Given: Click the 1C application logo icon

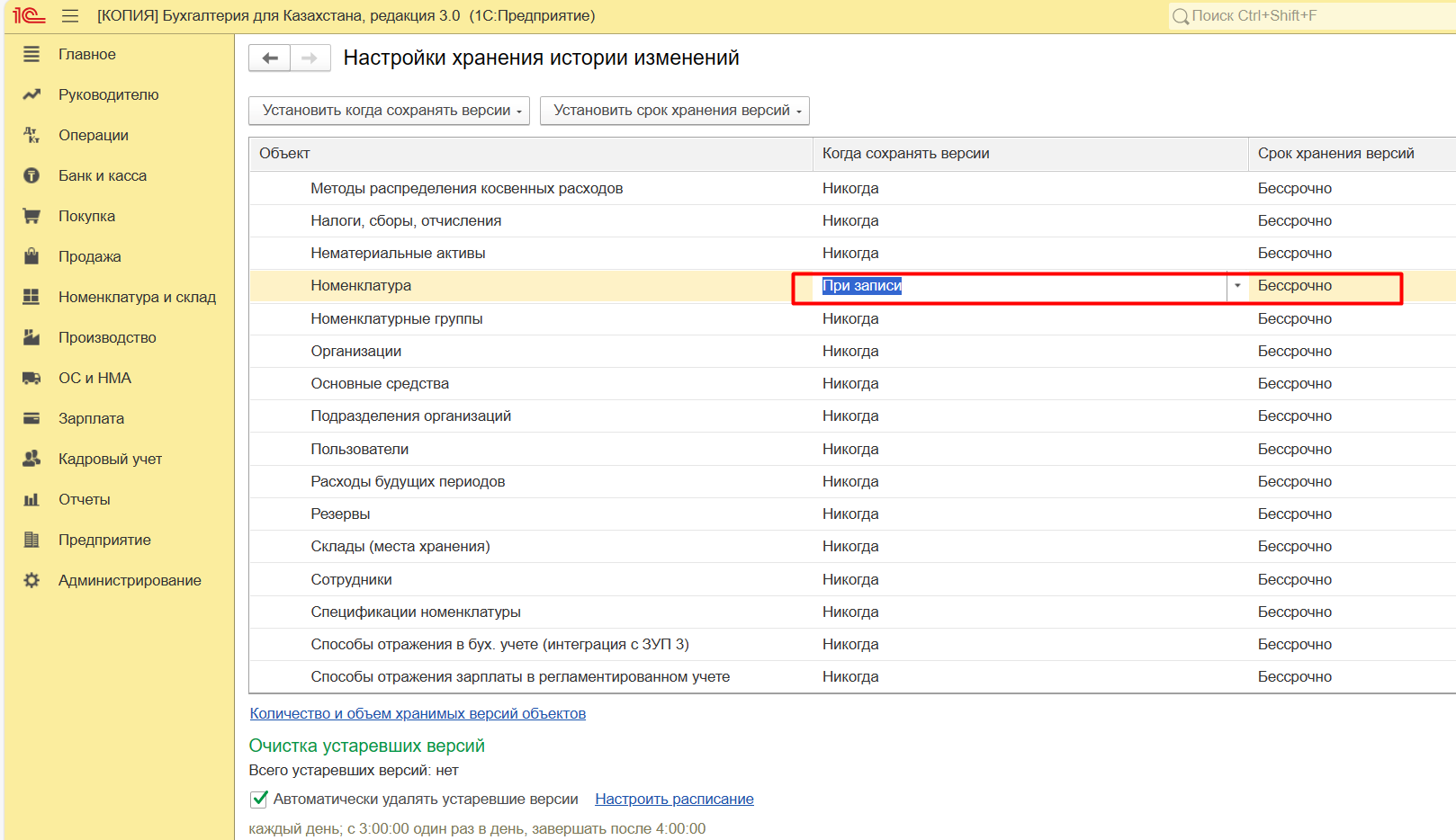Looking at the screenshot, I should point(29,15).
